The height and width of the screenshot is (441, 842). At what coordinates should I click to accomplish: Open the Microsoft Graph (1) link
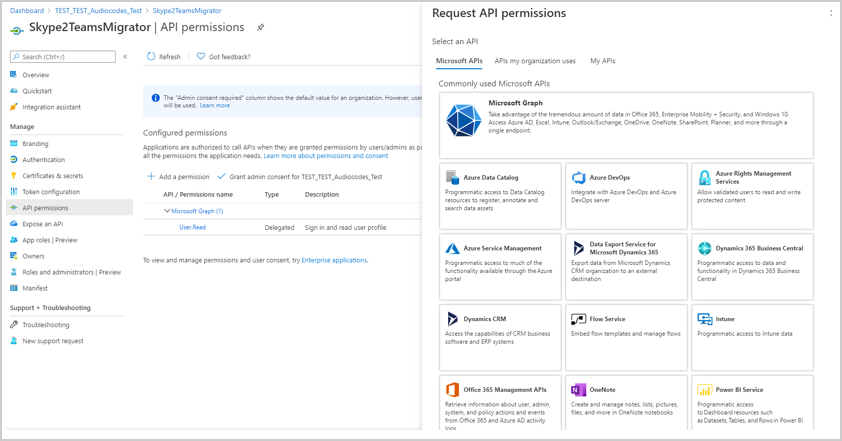(x=197, y=211)
